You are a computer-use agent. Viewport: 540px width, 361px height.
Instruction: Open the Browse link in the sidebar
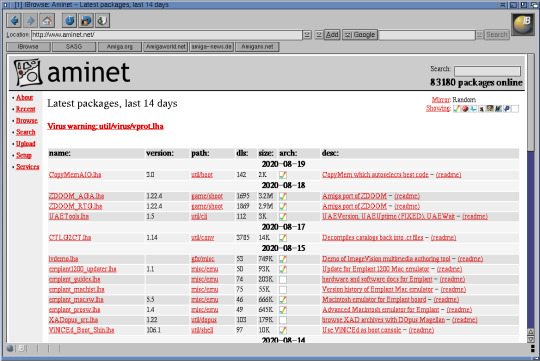[x=27, y=121]
